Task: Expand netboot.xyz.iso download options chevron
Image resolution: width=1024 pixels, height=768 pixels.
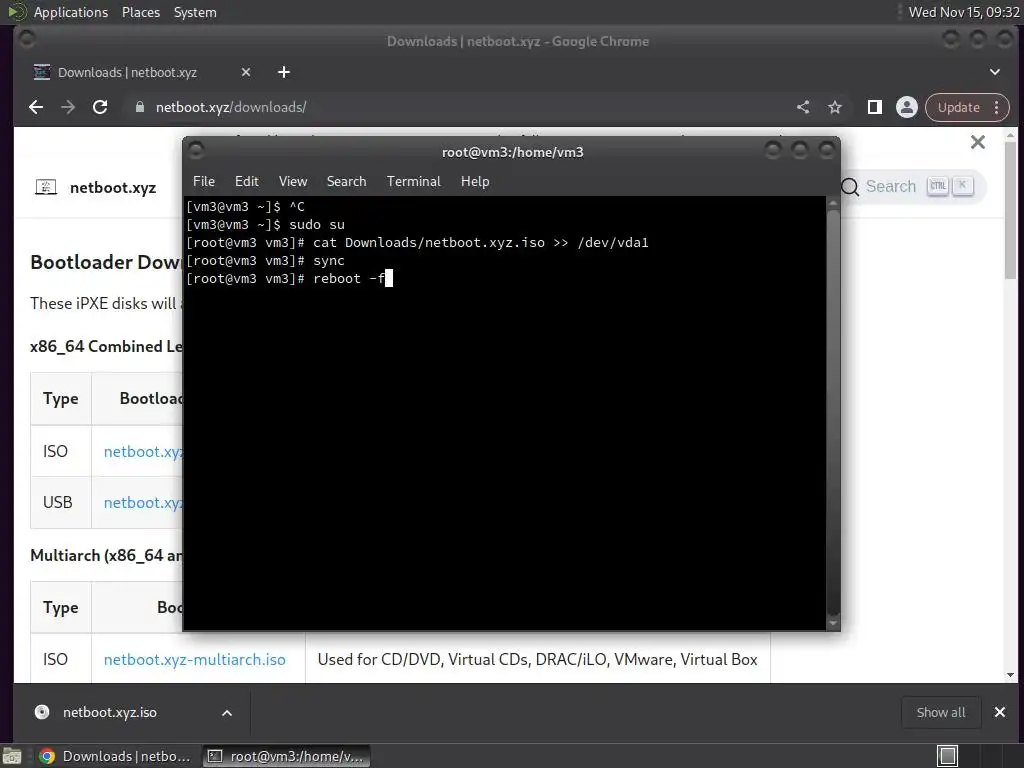Action: (x=227, y=712)
